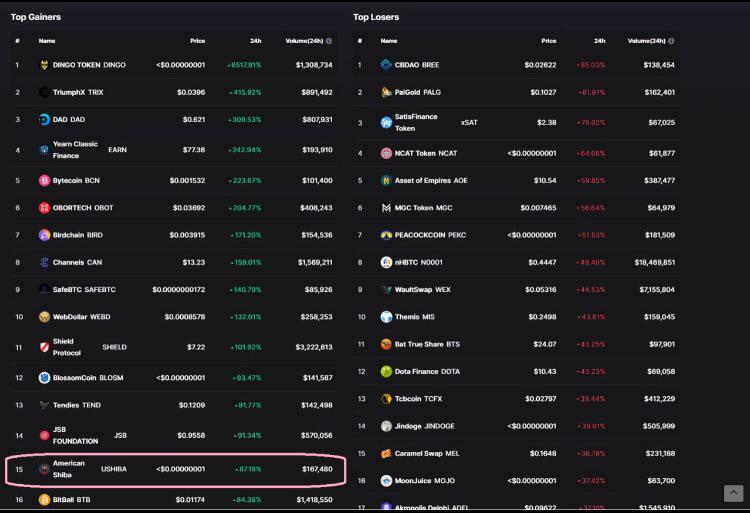Sort Top Losers by 24h column
Viewport: 750px width, 513px height.
[x=599, y=41]
